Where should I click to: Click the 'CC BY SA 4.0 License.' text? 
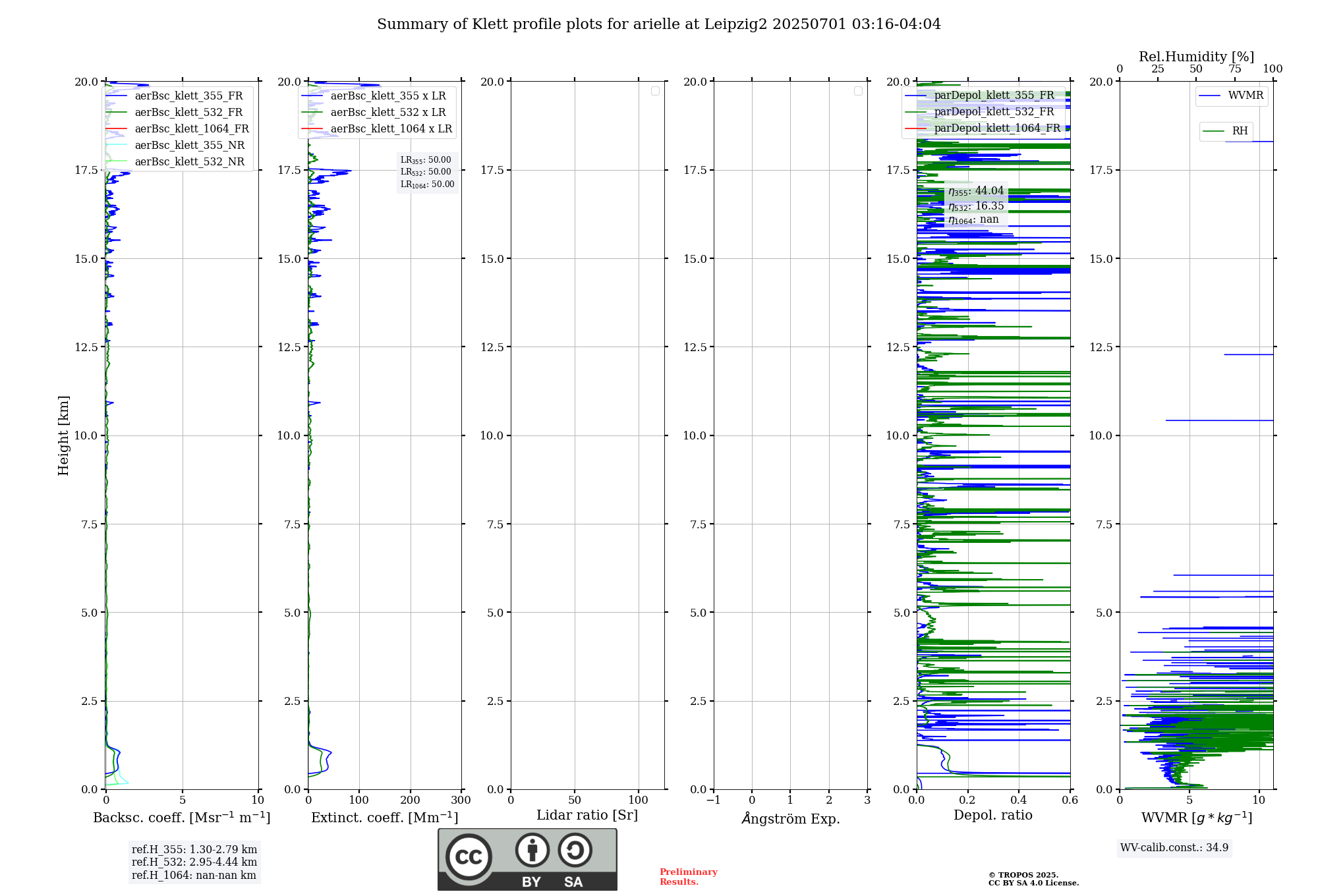click(x=1033, y=883)
